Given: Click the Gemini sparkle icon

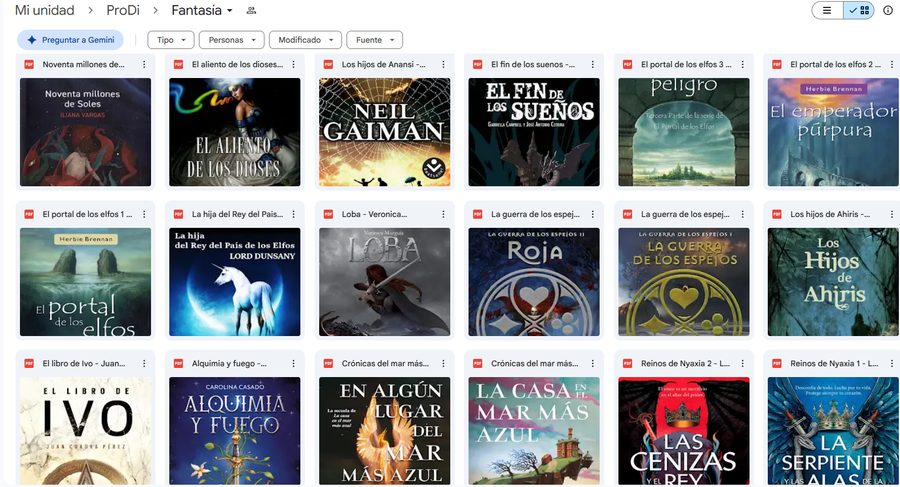Looking at the screenshot, I should click(32, 40).
